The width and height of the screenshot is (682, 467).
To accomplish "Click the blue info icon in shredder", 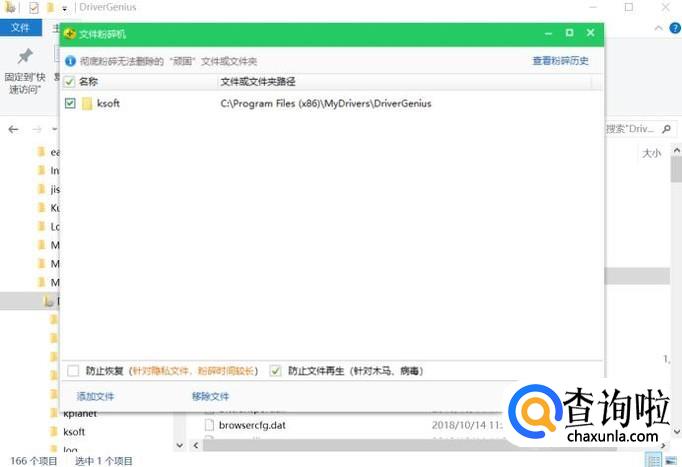I will click(70, 61).
